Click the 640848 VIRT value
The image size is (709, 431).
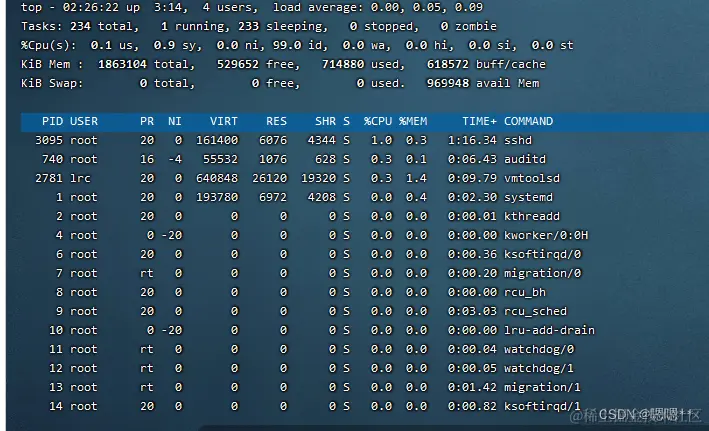pos(217,178)
